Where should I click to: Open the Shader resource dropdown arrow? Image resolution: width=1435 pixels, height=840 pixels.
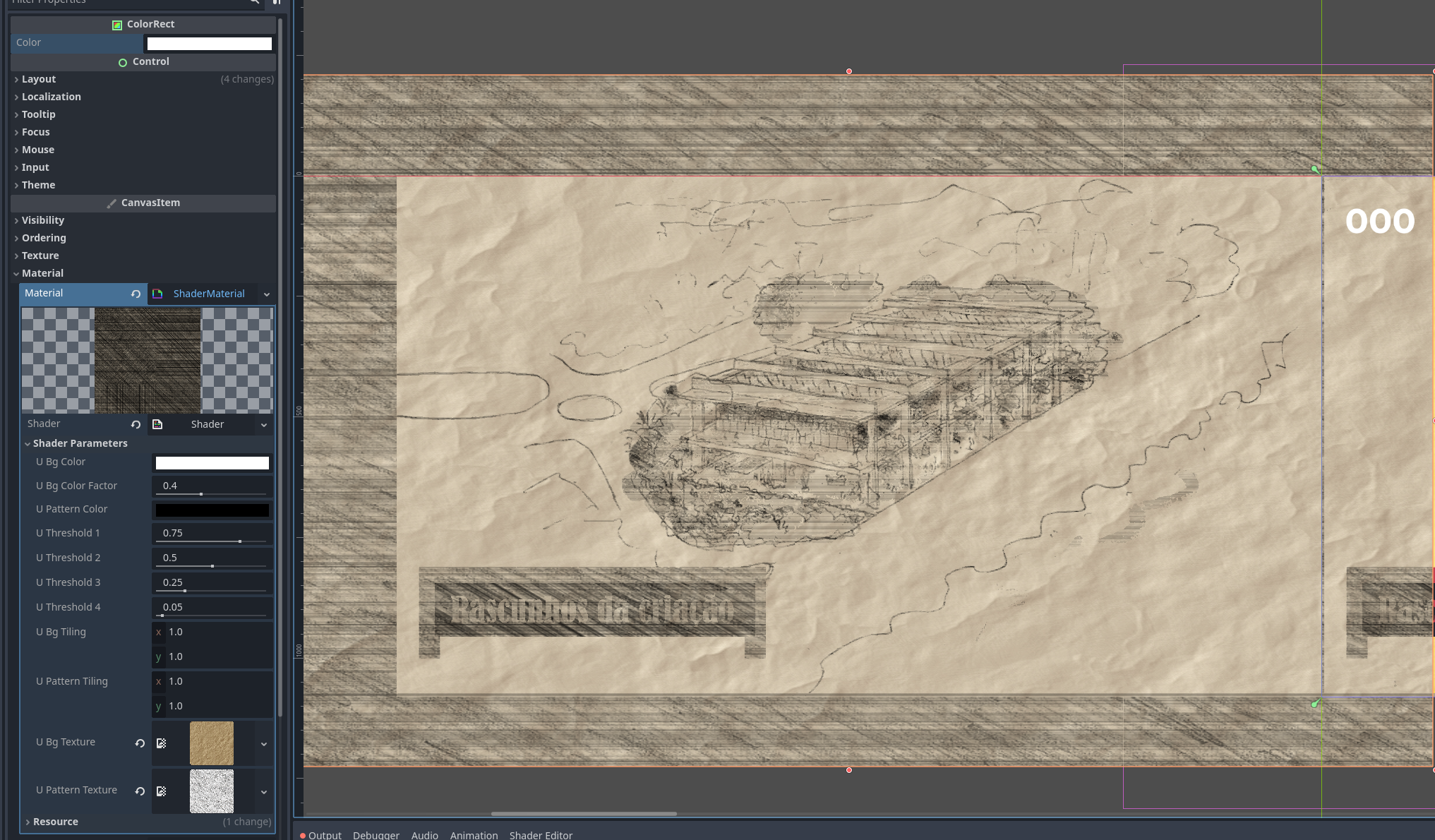tap(264, 424)
